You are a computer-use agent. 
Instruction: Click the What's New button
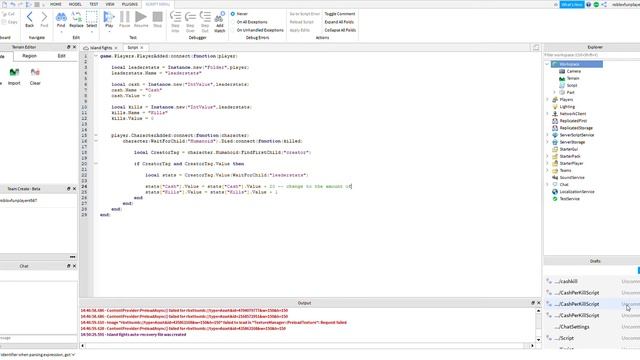point(572,4)
